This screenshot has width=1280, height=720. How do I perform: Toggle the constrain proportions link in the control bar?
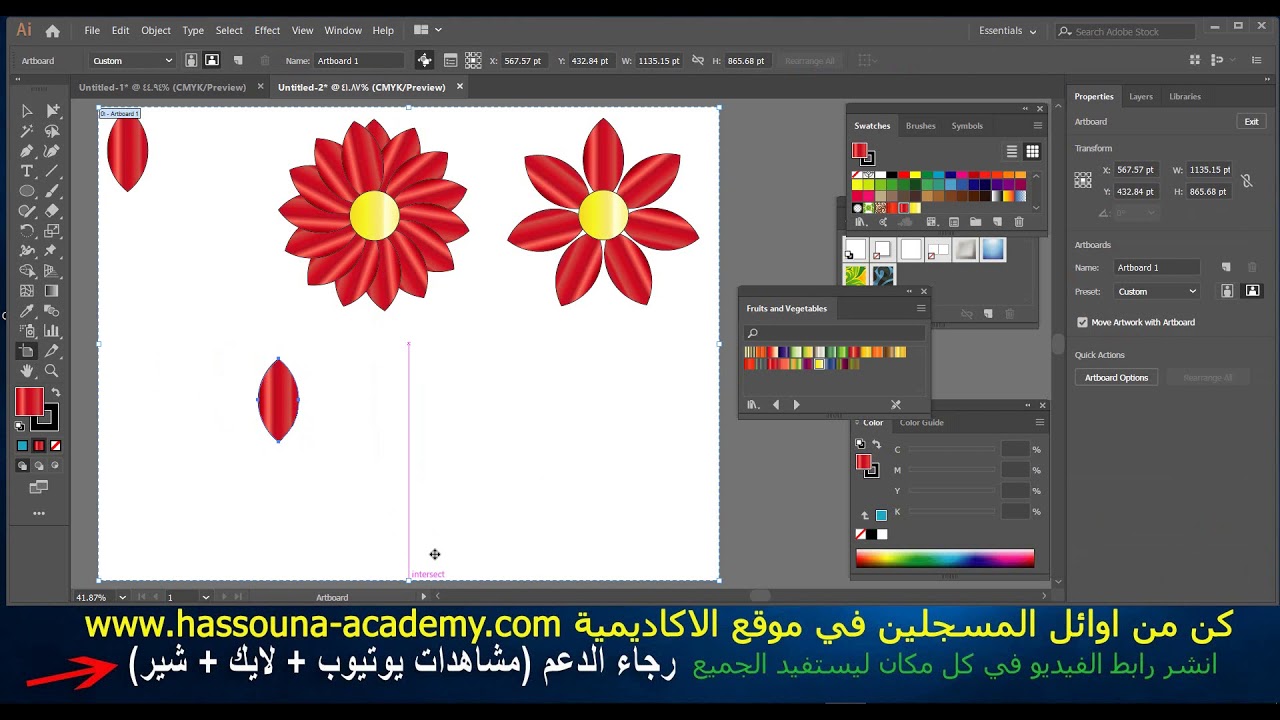coord(698,61)
